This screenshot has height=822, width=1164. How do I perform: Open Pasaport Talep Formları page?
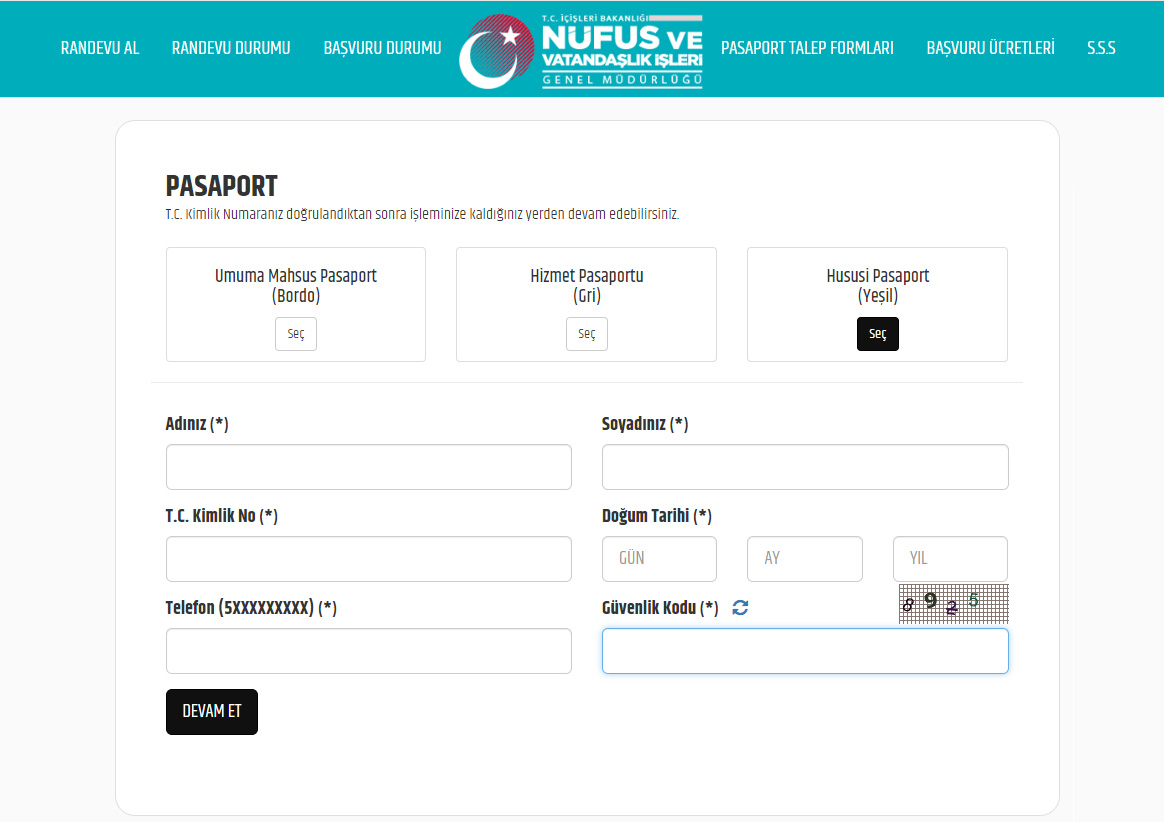807,48
